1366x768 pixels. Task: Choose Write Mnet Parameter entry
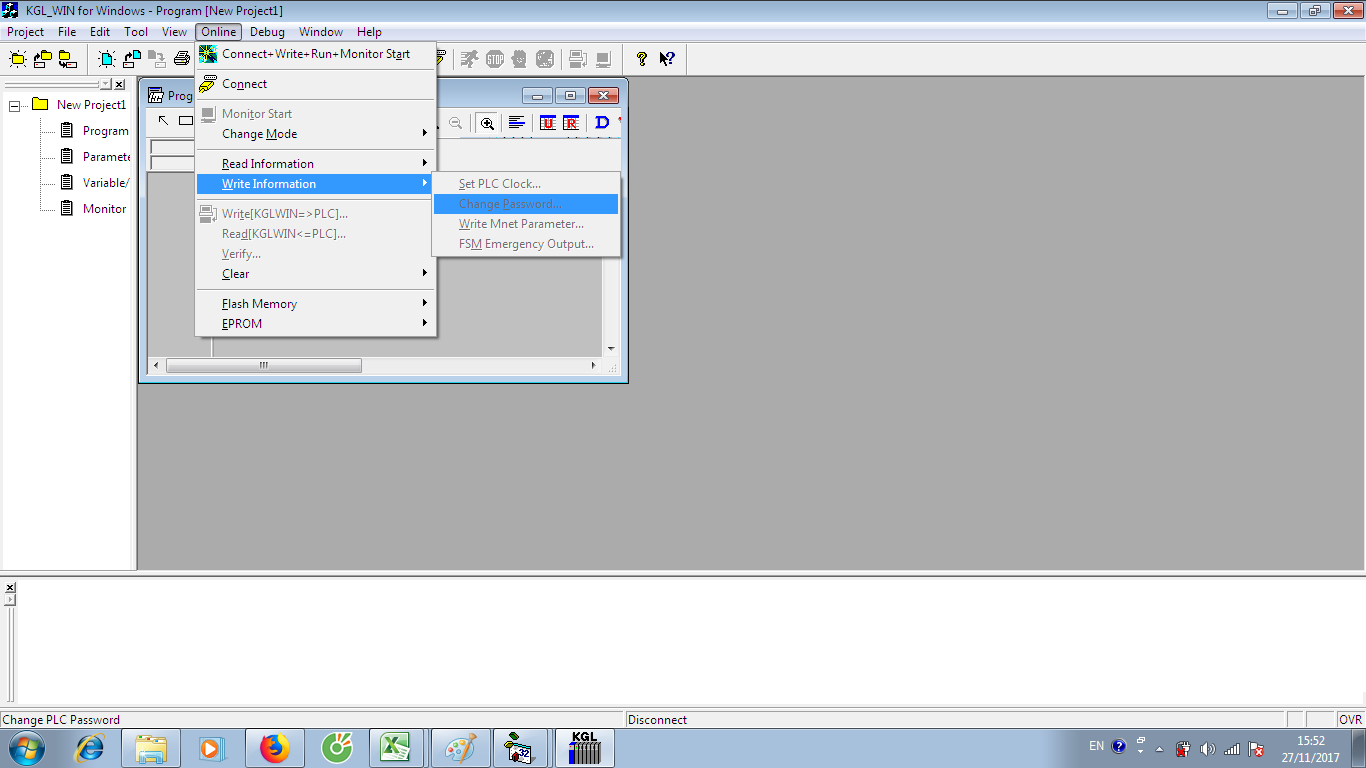pos(526,224)
